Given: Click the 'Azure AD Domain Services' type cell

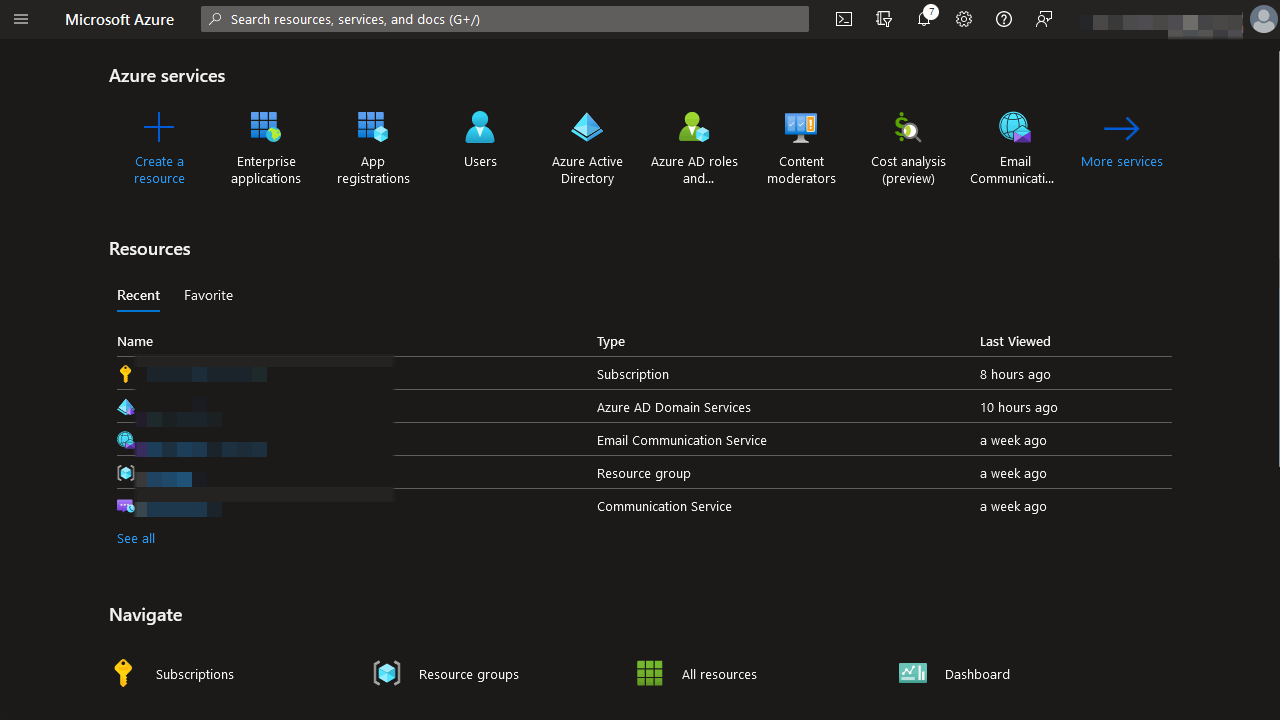Looking at the screenshot, I should tap(674, 407).
